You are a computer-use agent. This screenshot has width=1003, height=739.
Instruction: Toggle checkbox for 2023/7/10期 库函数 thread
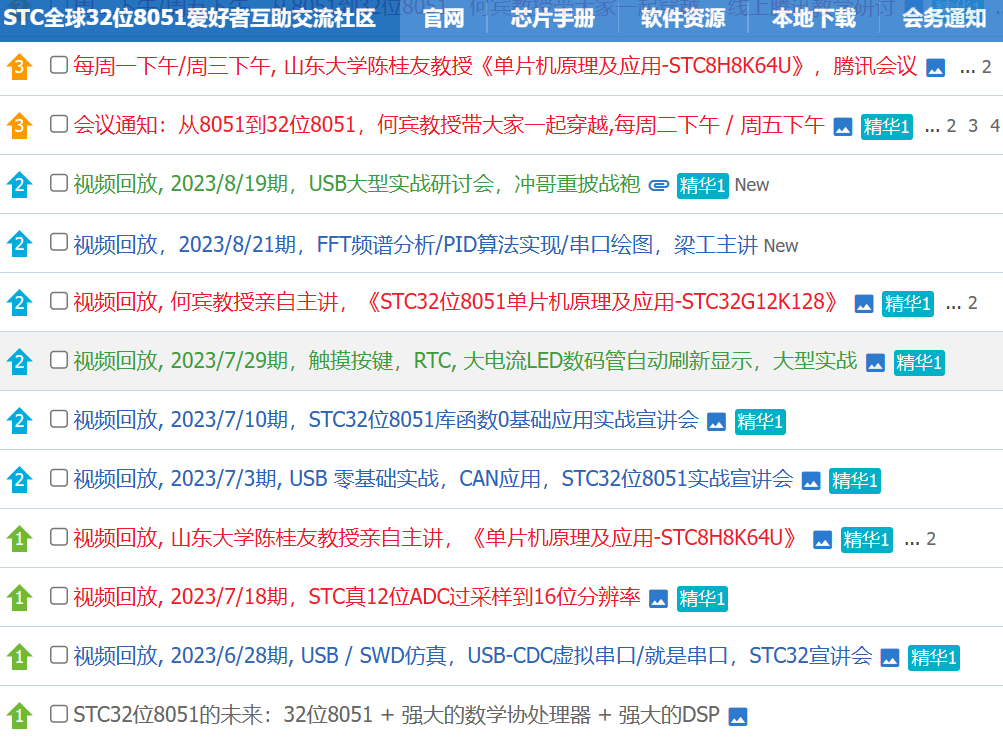point(59,418)
